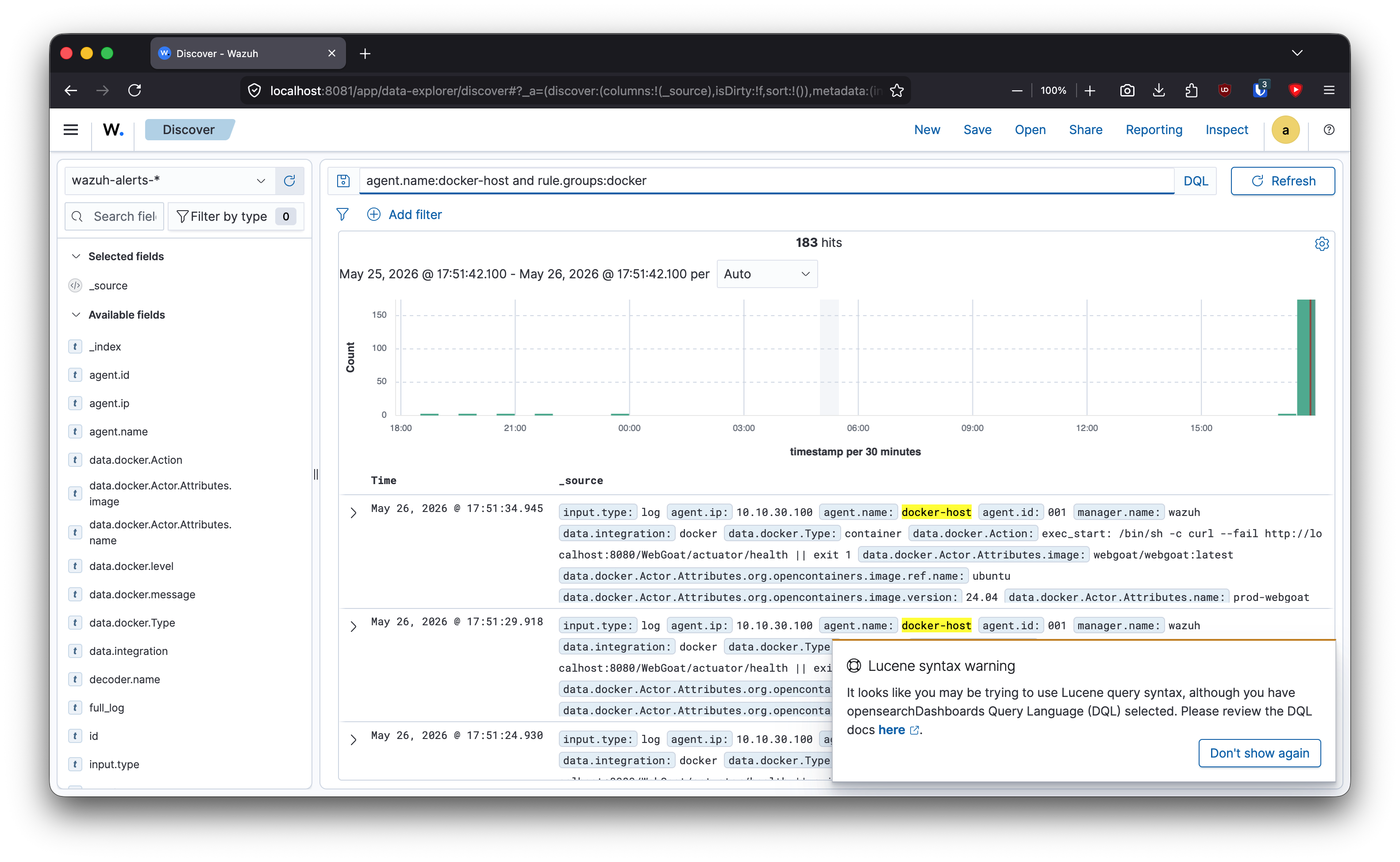
Task: Open the hamburger navigation menu
Action: pyautogui.click(x=71, y=130)
